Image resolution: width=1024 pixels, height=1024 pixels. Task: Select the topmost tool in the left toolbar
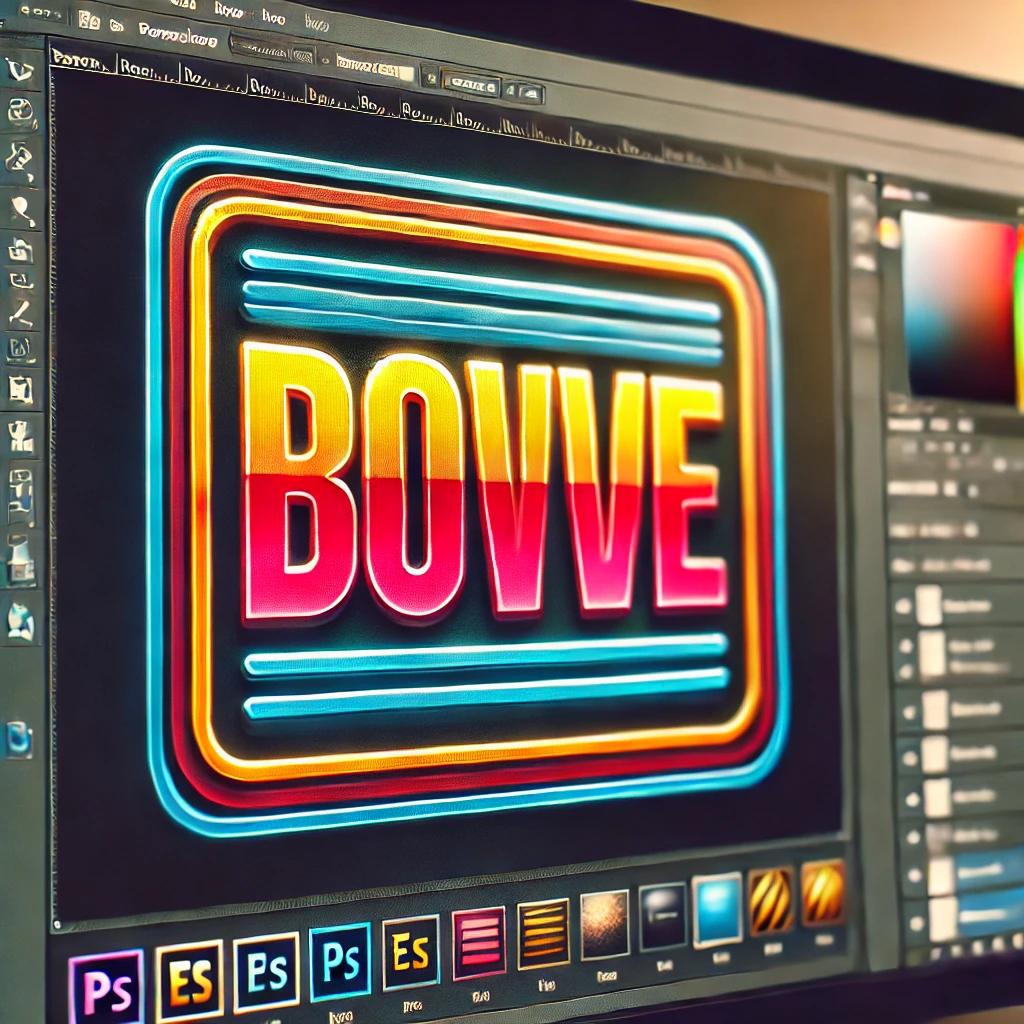point(20,69)
